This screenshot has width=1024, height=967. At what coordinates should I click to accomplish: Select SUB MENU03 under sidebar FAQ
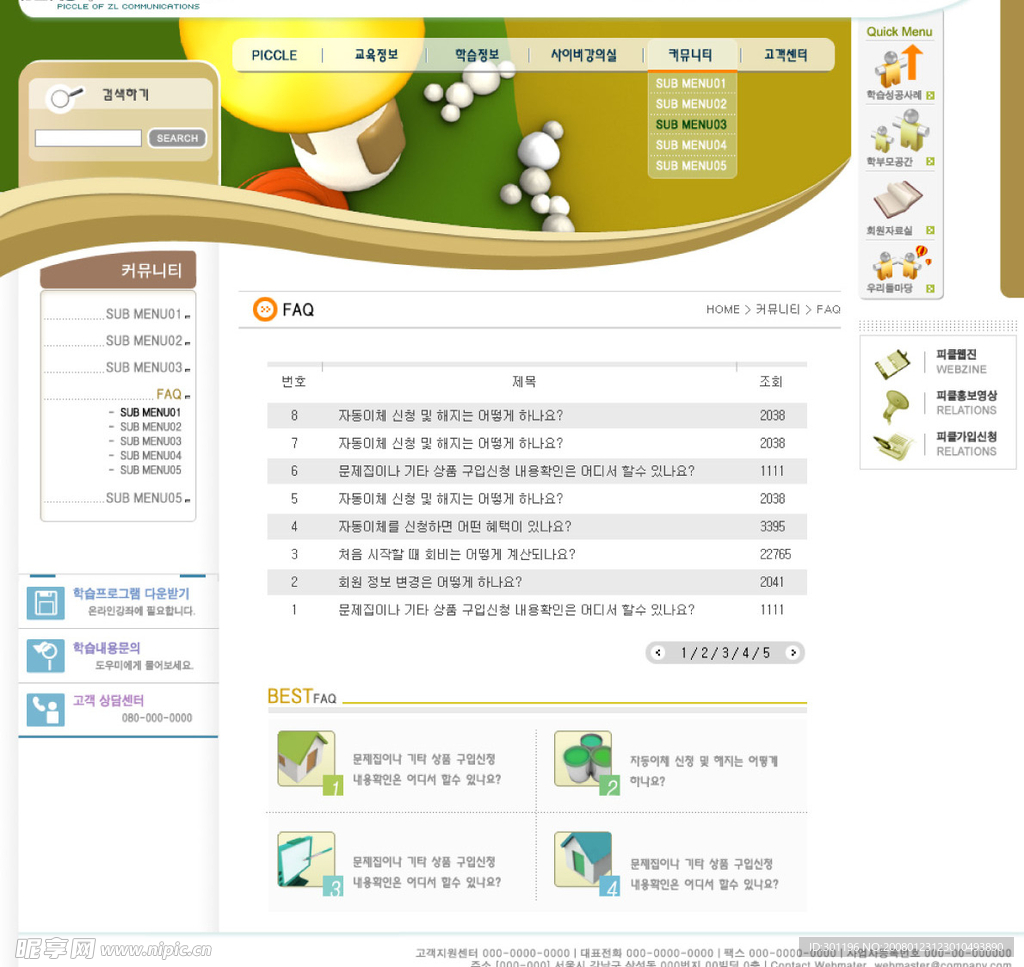click(150, 441)
